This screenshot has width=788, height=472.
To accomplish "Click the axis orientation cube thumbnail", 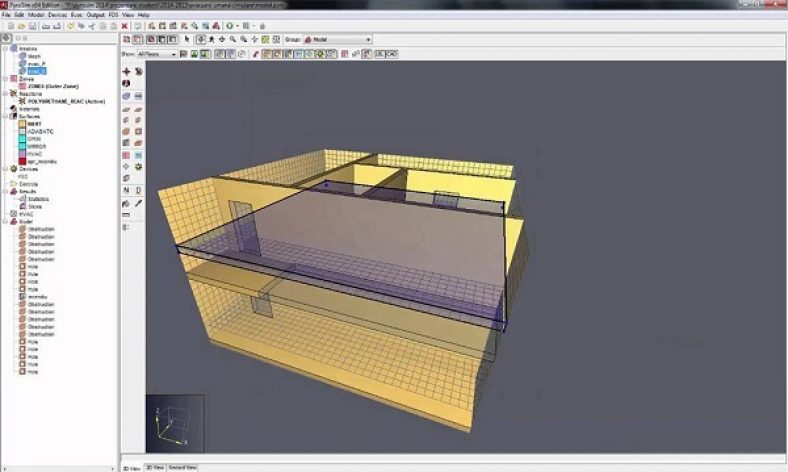I will [x=175, y=424].
